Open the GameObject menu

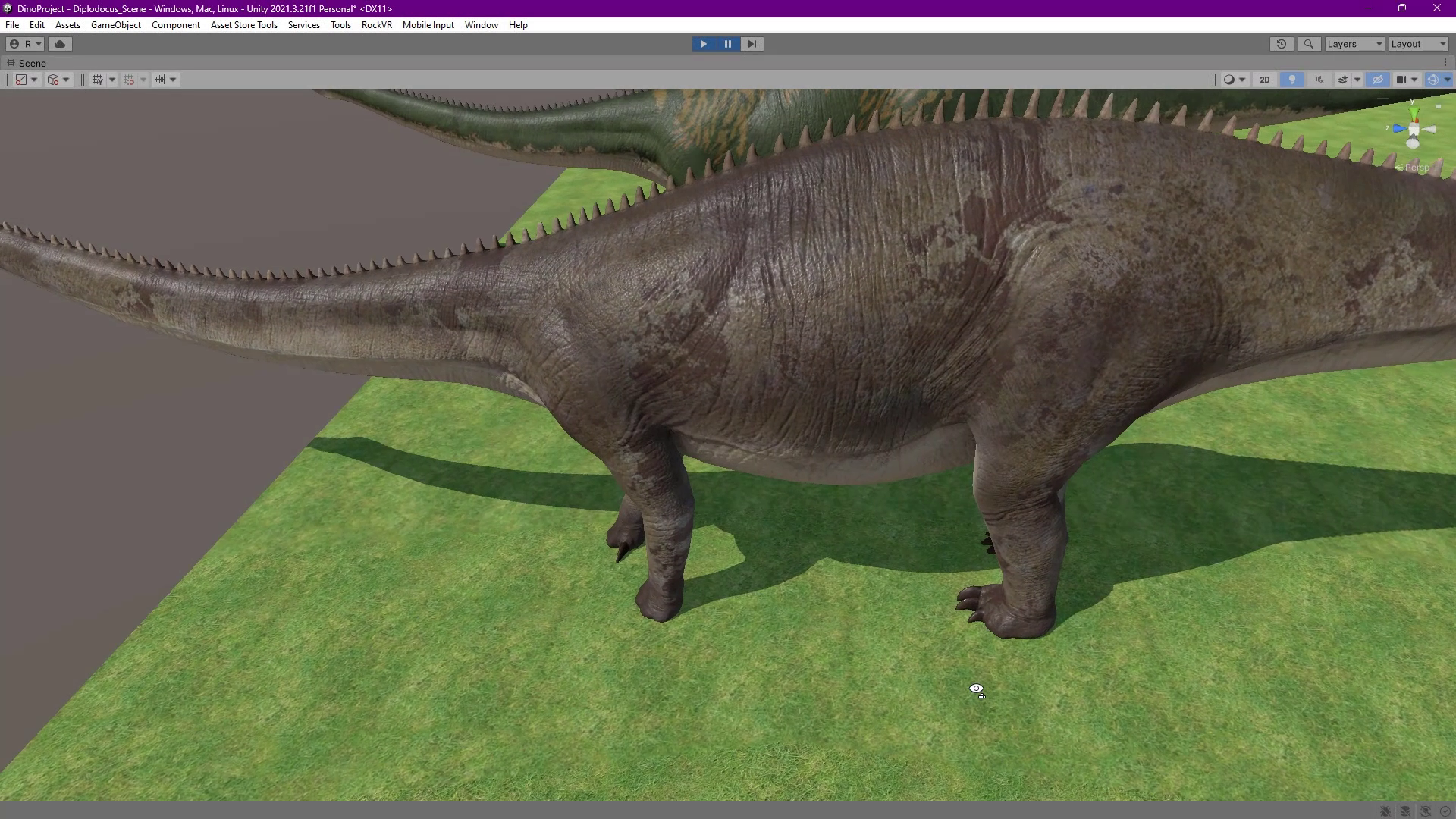click(115, 24)
